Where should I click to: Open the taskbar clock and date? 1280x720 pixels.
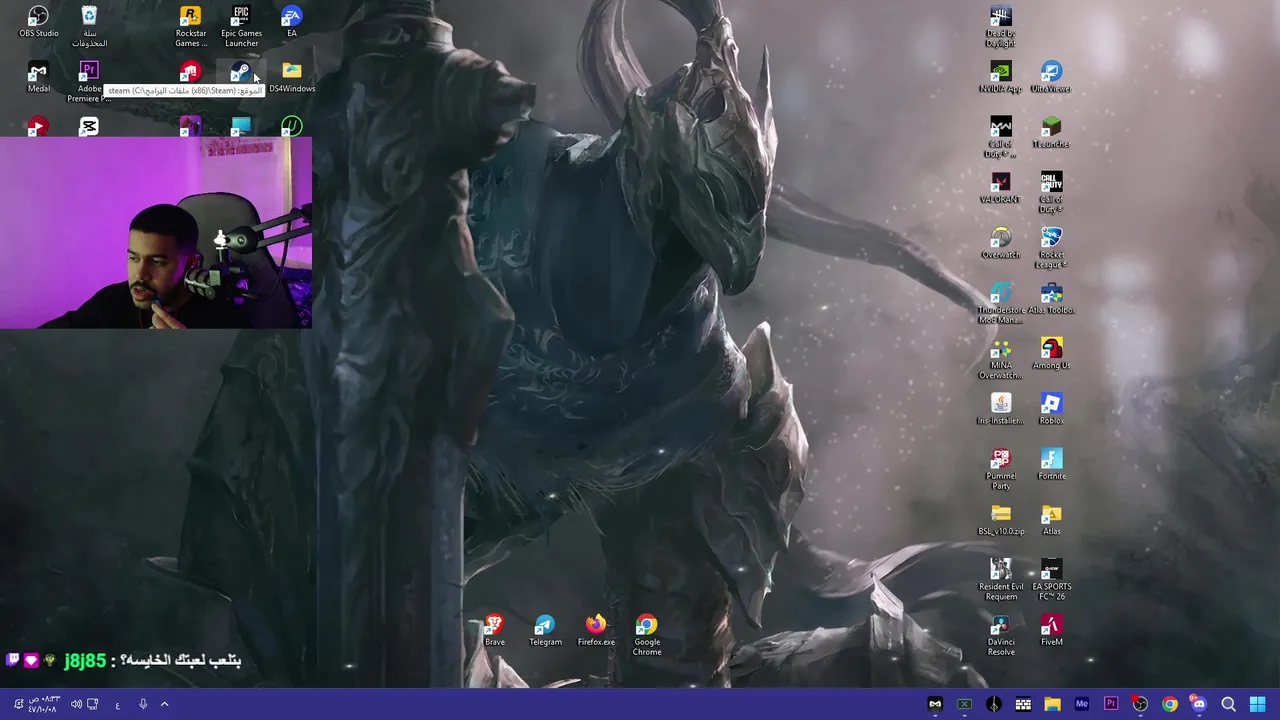[x=43, y=704]
